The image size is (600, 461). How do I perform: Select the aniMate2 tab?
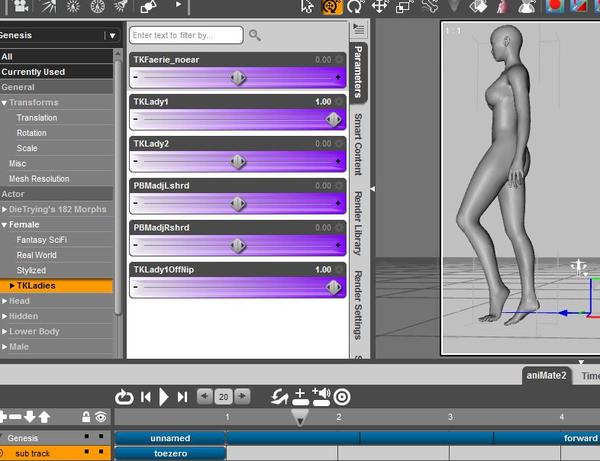[546, 375]
